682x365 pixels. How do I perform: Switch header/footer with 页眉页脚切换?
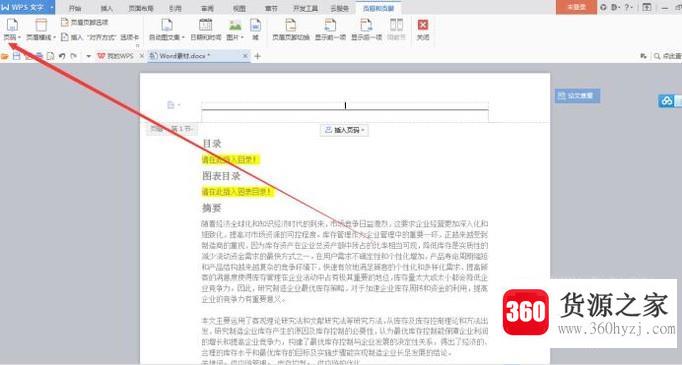(x=291, y=30)
